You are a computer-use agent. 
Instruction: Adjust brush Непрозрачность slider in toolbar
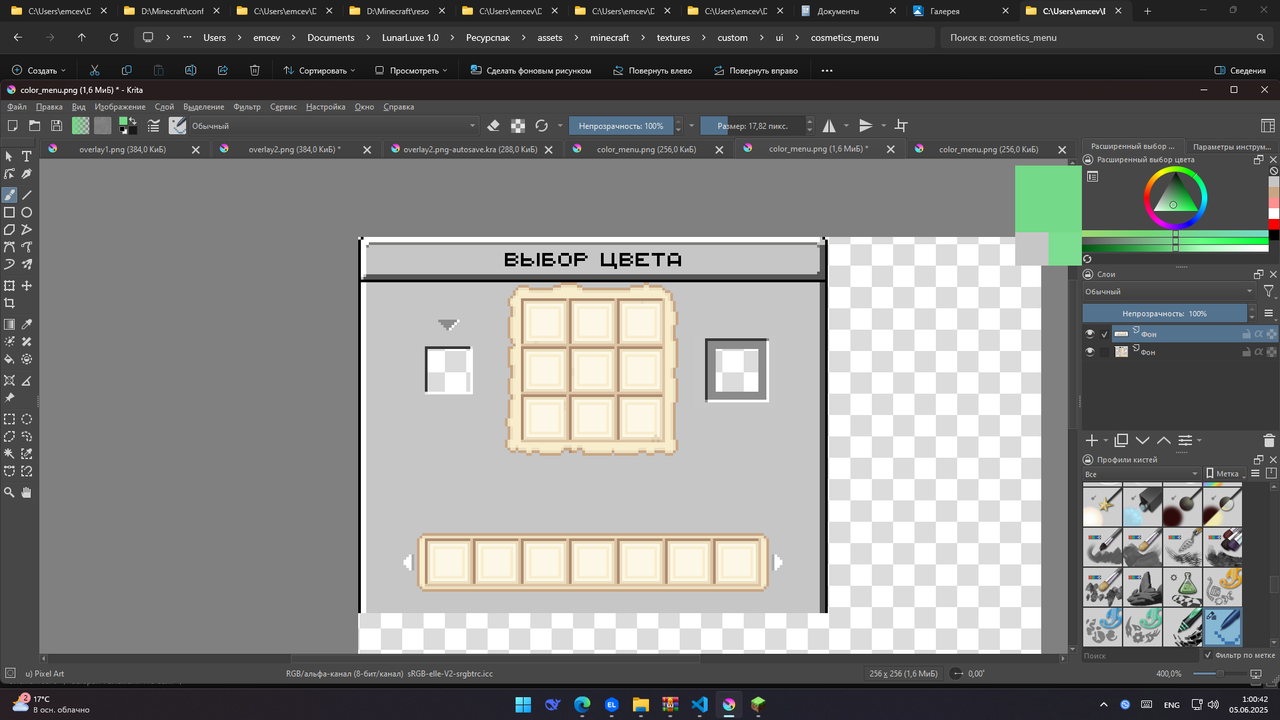[621, 126]
